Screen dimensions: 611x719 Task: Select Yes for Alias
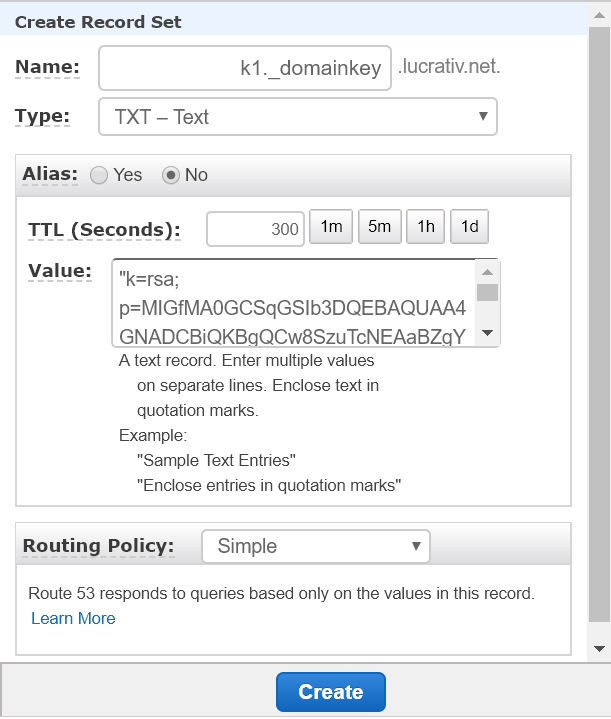pos(99,175)
